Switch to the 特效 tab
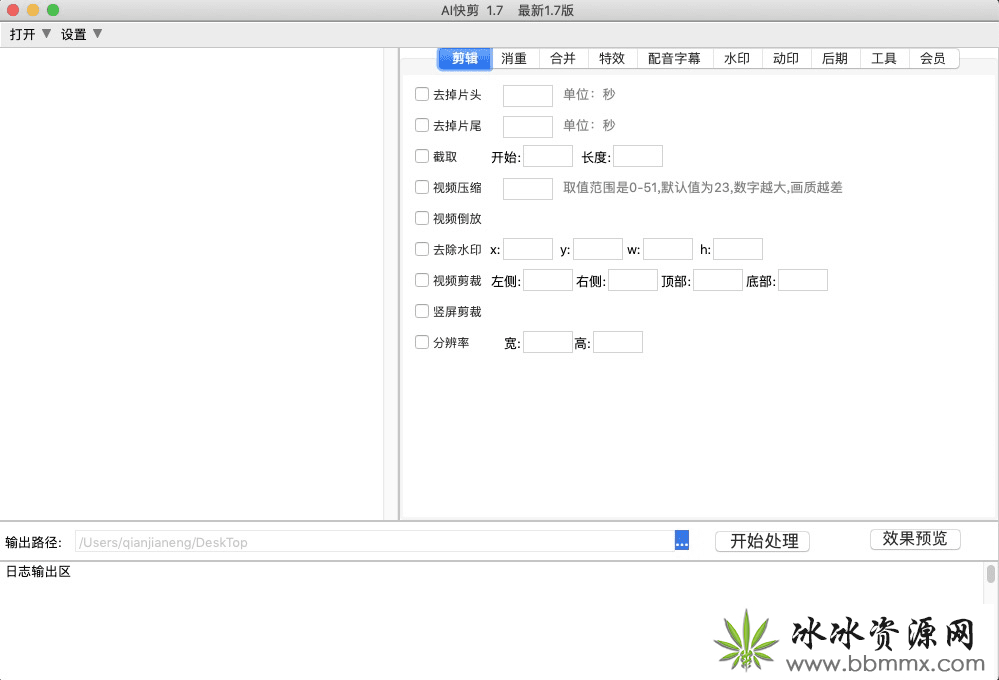Image resolution: width=999 pixels, height=680 pixels. 612,59
